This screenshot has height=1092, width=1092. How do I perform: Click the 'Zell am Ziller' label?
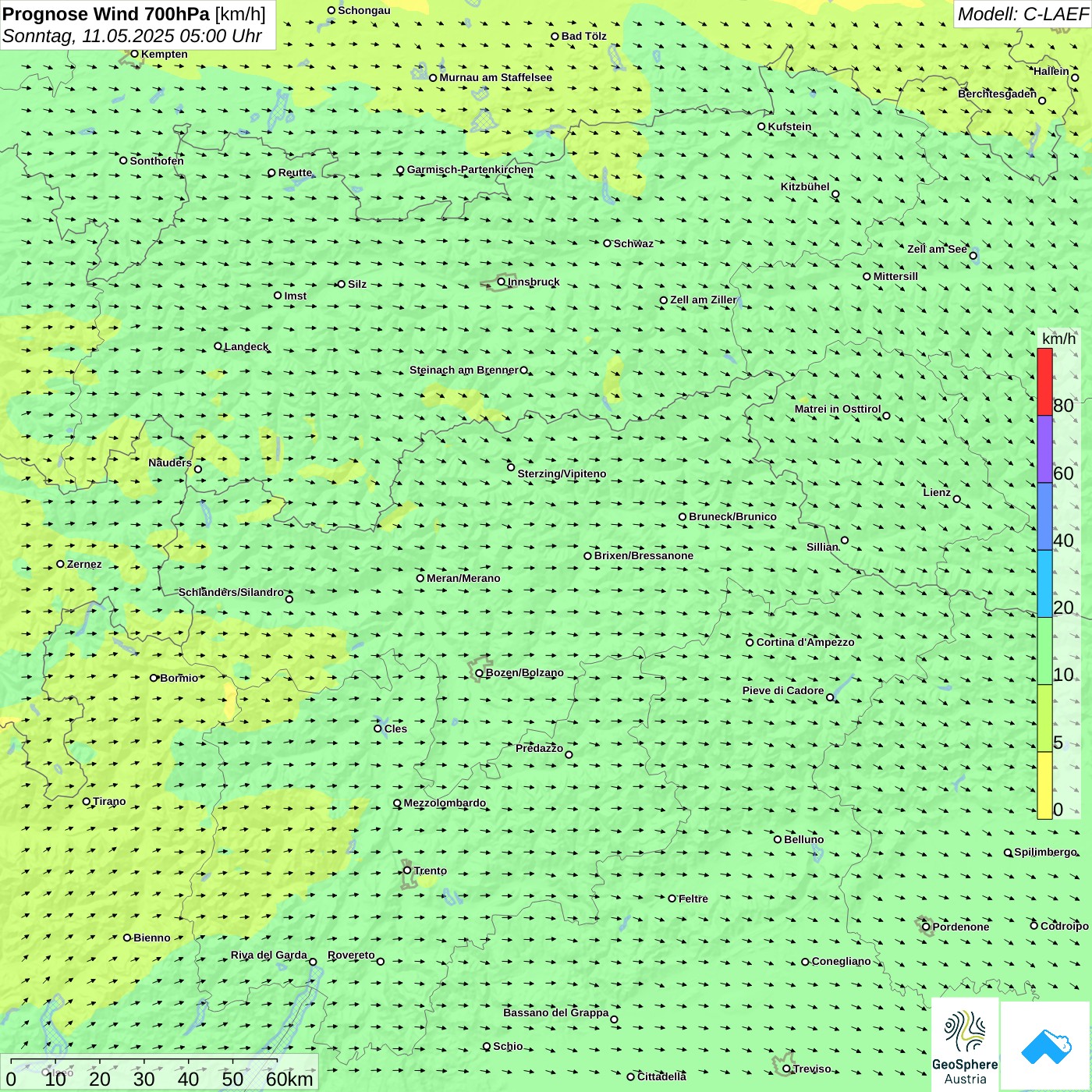[704, 300]
